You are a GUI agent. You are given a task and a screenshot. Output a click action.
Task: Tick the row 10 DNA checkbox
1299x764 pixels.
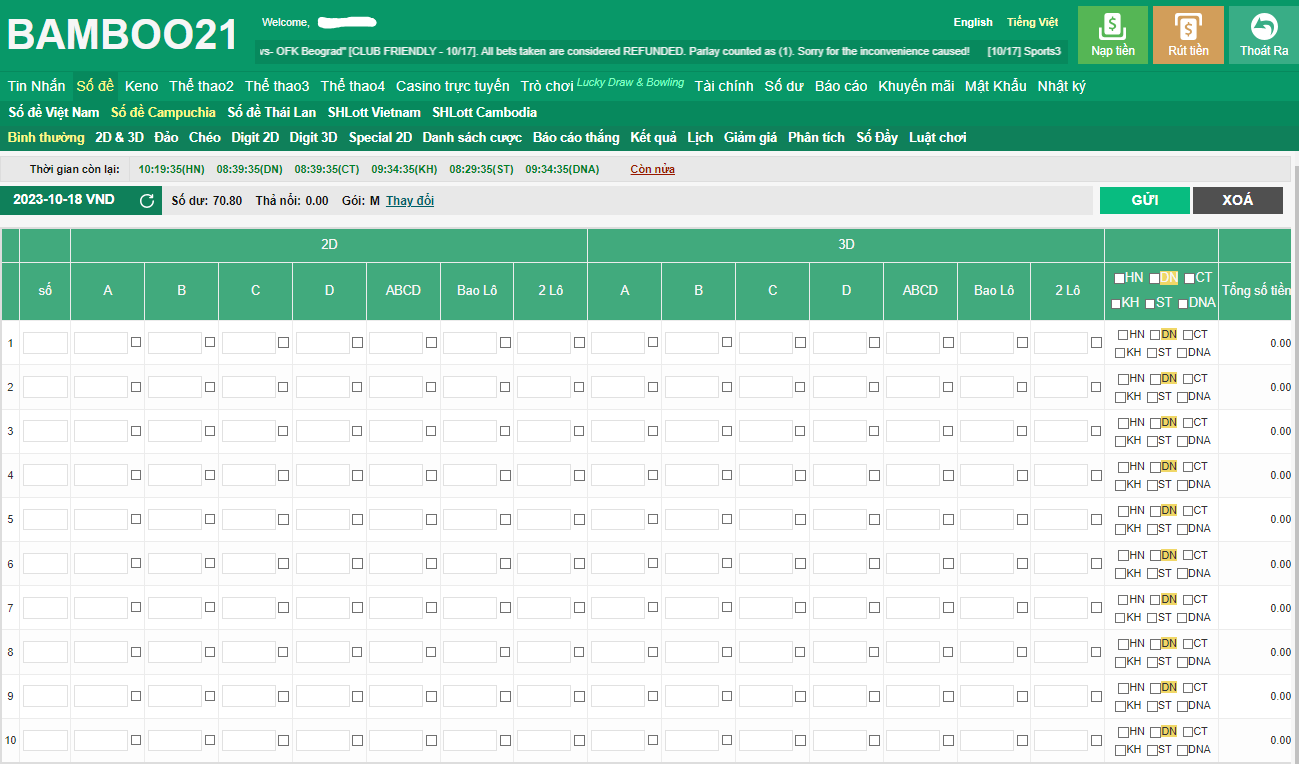(1182, 750)
